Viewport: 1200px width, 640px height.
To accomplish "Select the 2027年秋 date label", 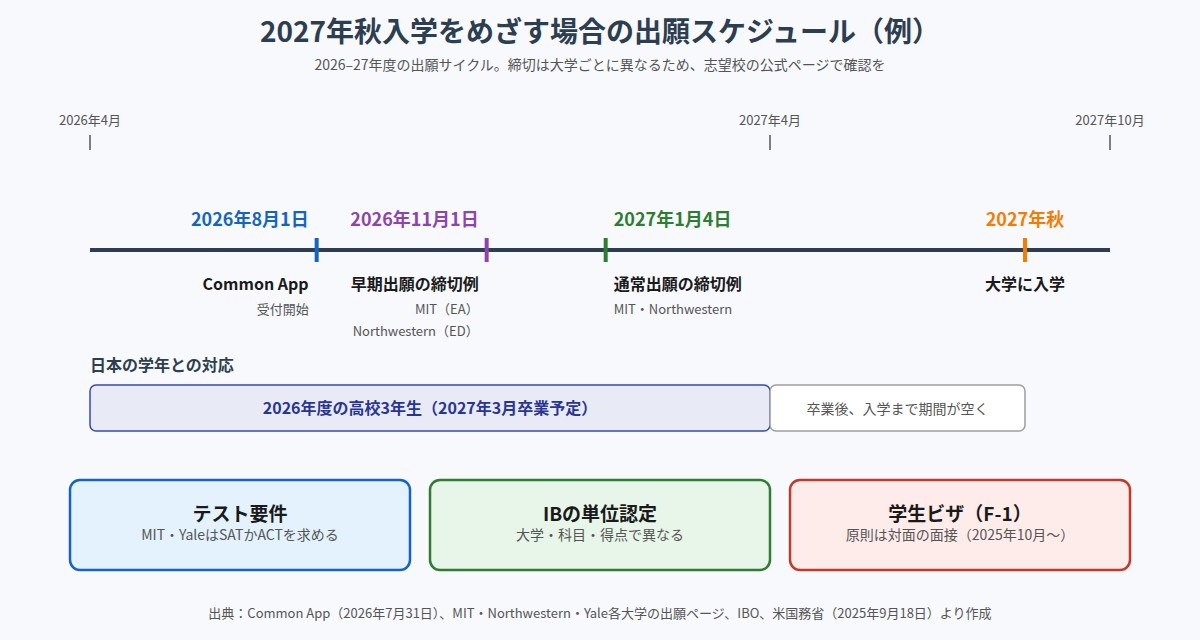I will point(1025,219).
